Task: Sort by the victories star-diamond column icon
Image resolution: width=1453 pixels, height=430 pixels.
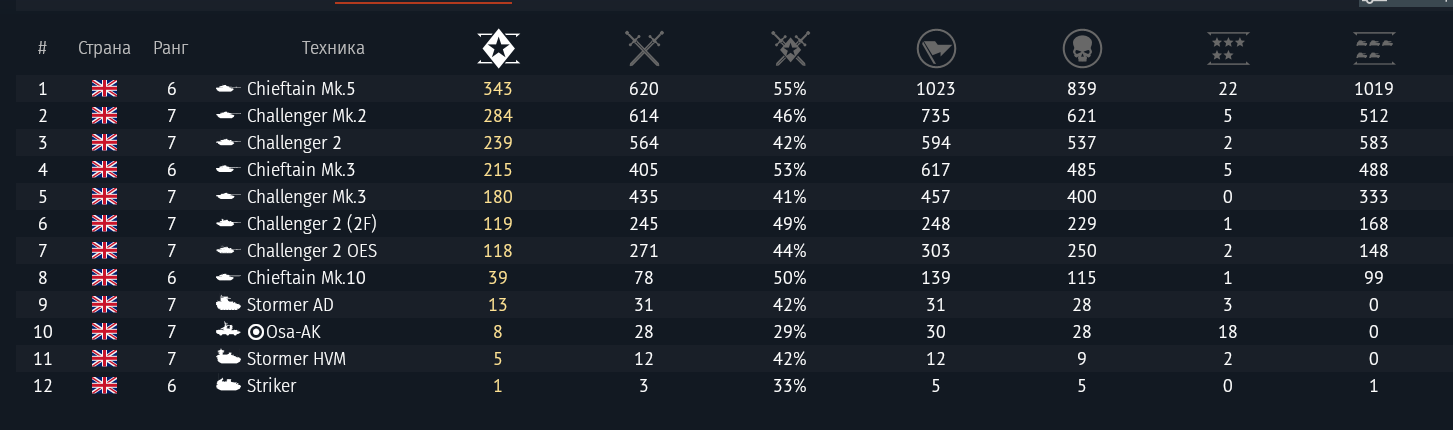Action: pos(497,47)
